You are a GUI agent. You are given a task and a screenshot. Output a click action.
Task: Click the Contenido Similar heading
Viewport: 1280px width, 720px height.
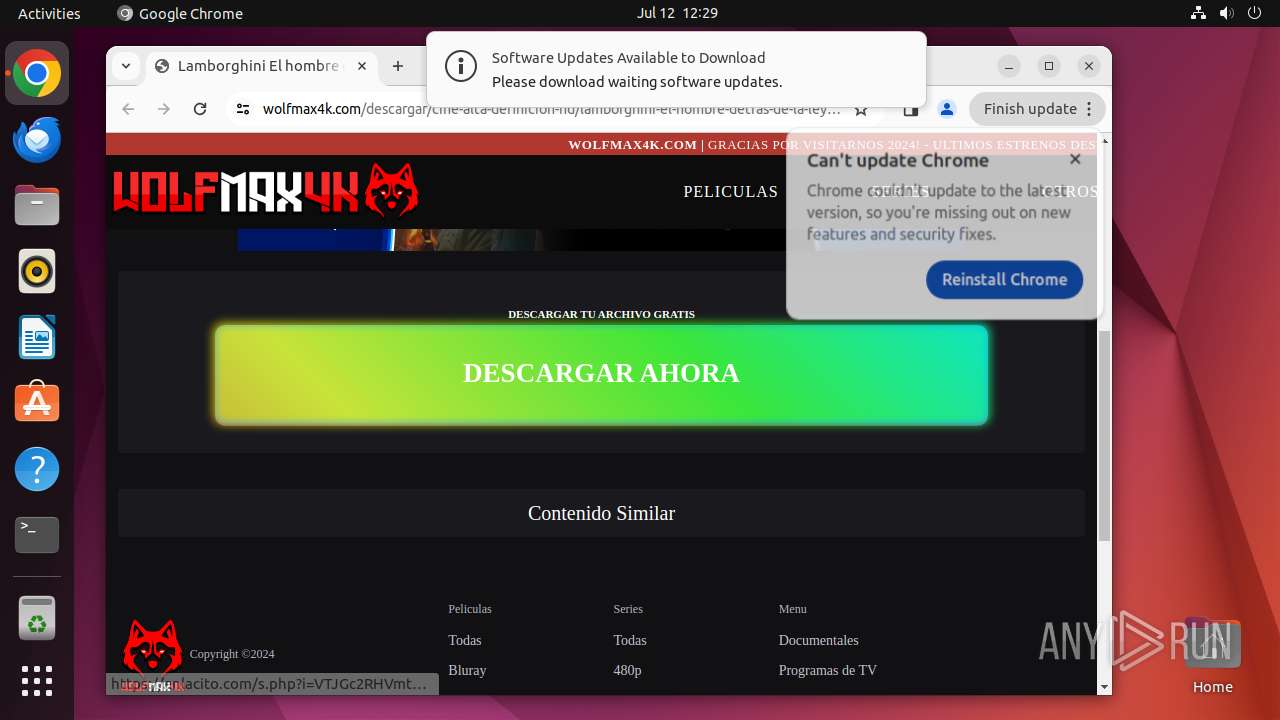601,513
